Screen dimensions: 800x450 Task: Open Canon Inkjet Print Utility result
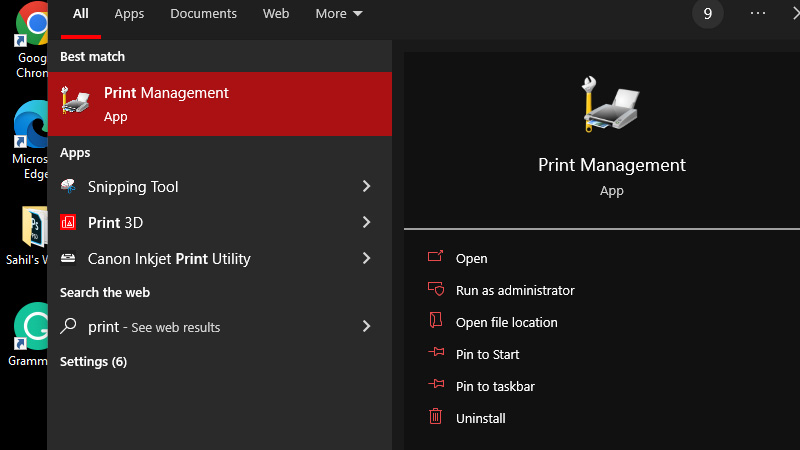[x=220, y=258]
